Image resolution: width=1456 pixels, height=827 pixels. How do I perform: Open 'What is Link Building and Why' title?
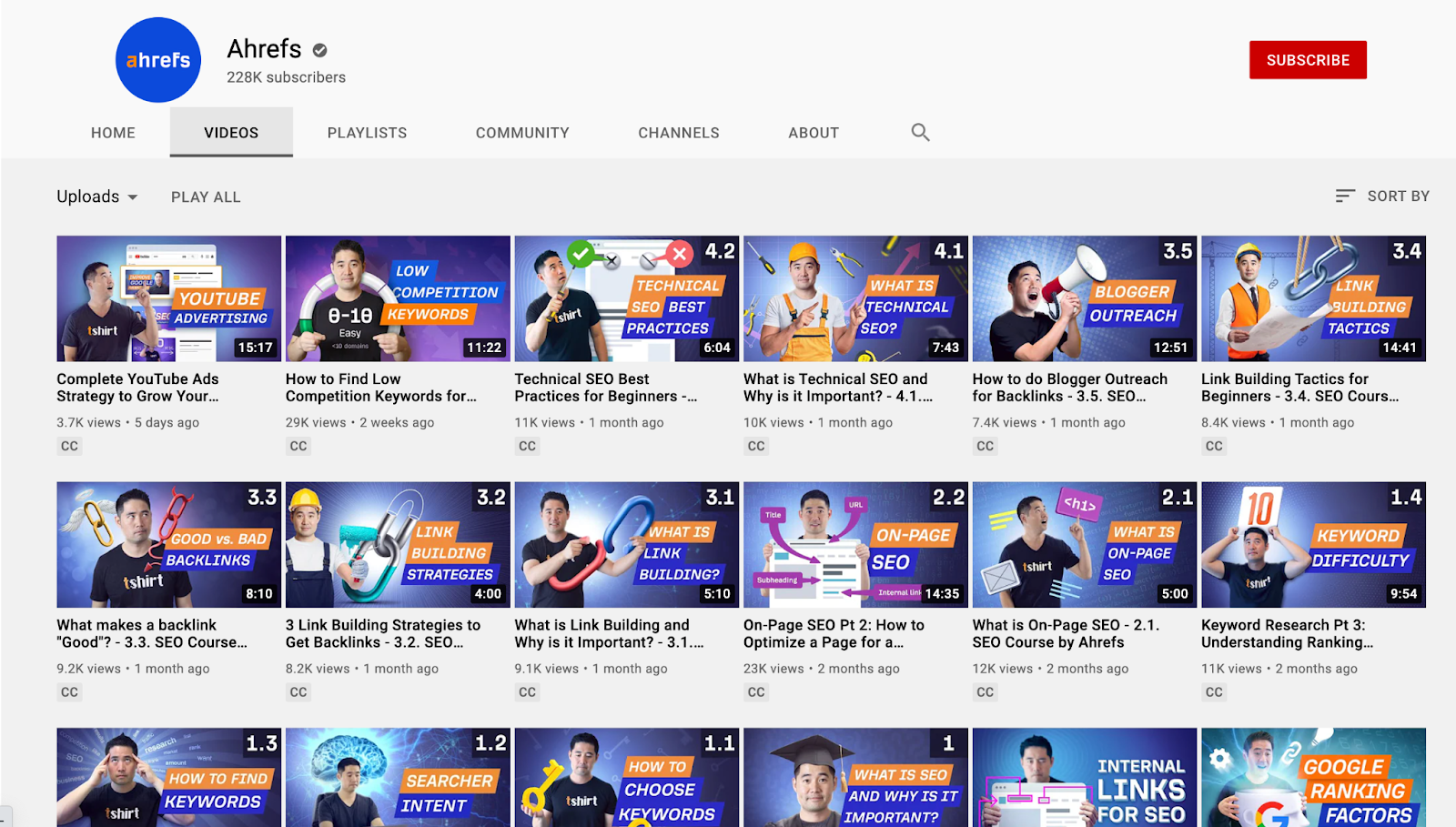pos(610,633)
